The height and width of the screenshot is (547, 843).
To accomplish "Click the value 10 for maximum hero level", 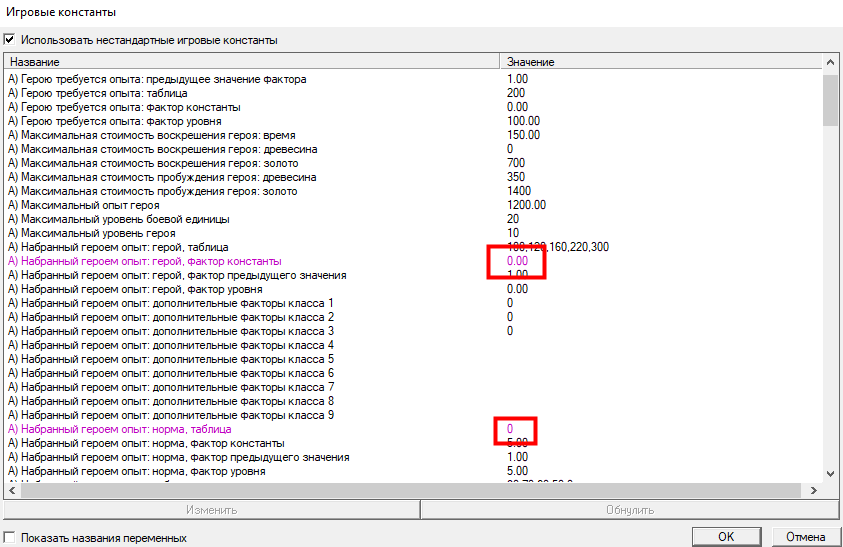I will tap(513, 233).
